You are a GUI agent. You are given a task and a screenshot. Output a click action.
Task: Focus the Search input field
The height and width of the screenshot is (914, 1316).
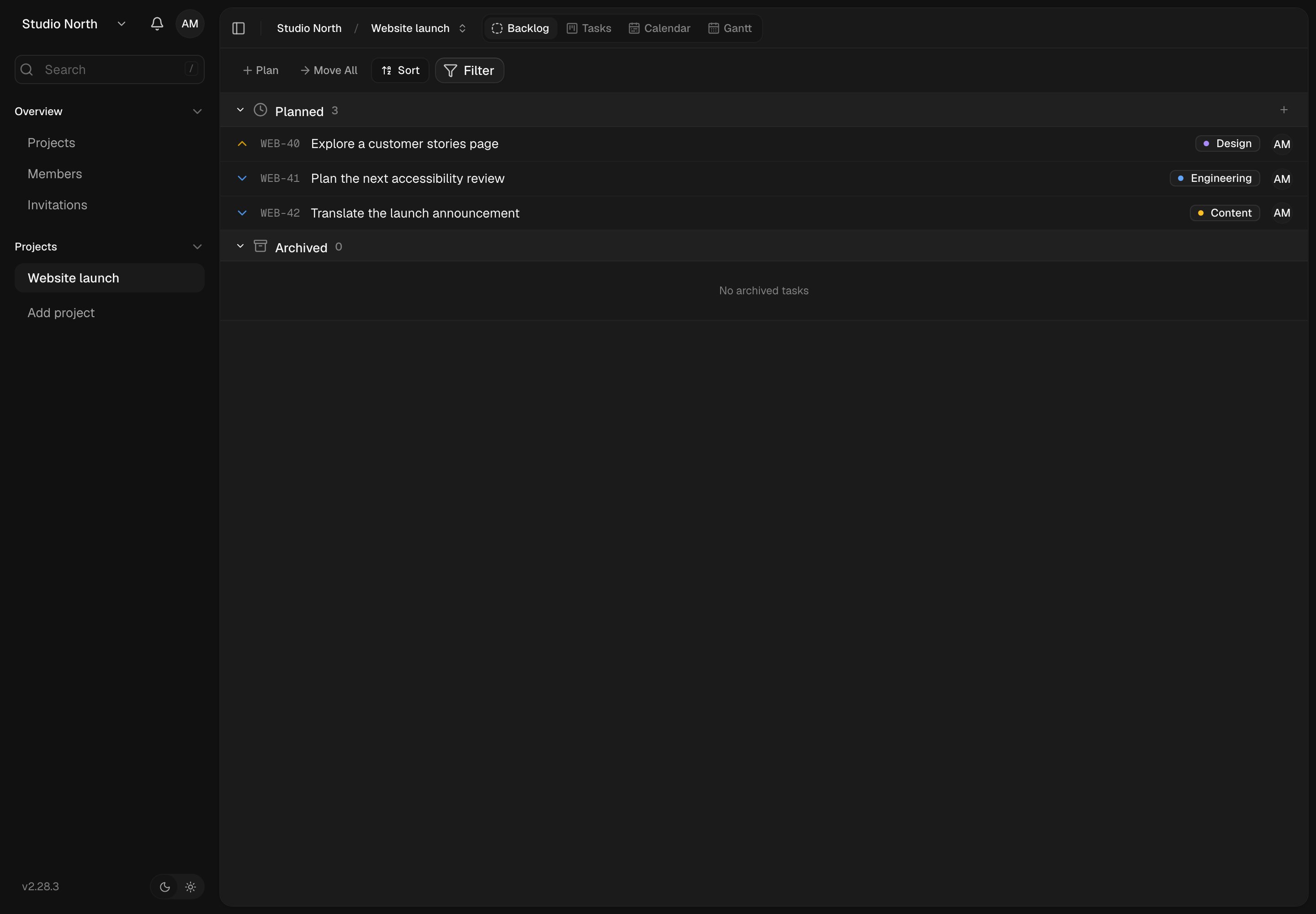(109, 69)
